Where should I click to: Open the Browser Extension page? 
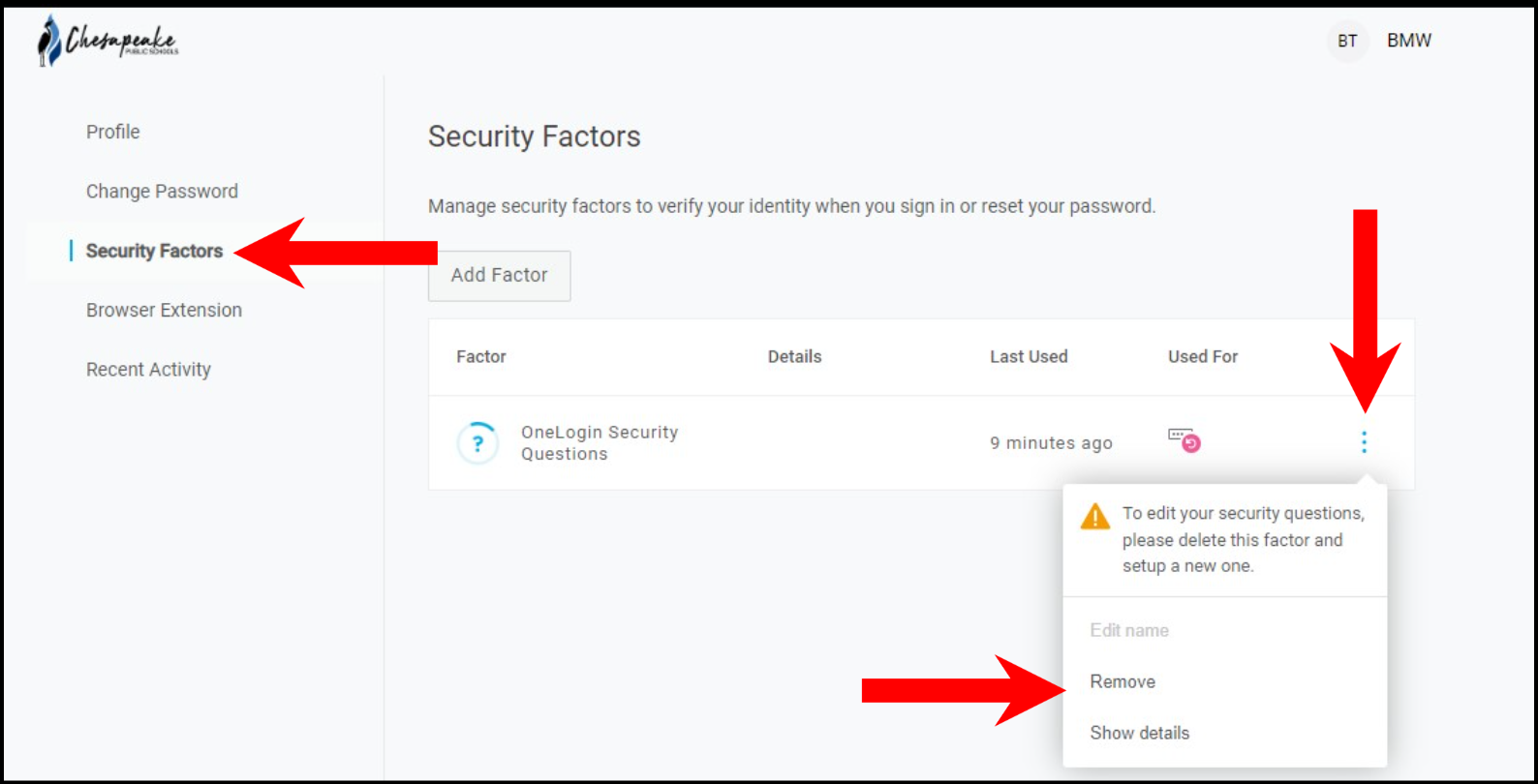tap(164, 310)
